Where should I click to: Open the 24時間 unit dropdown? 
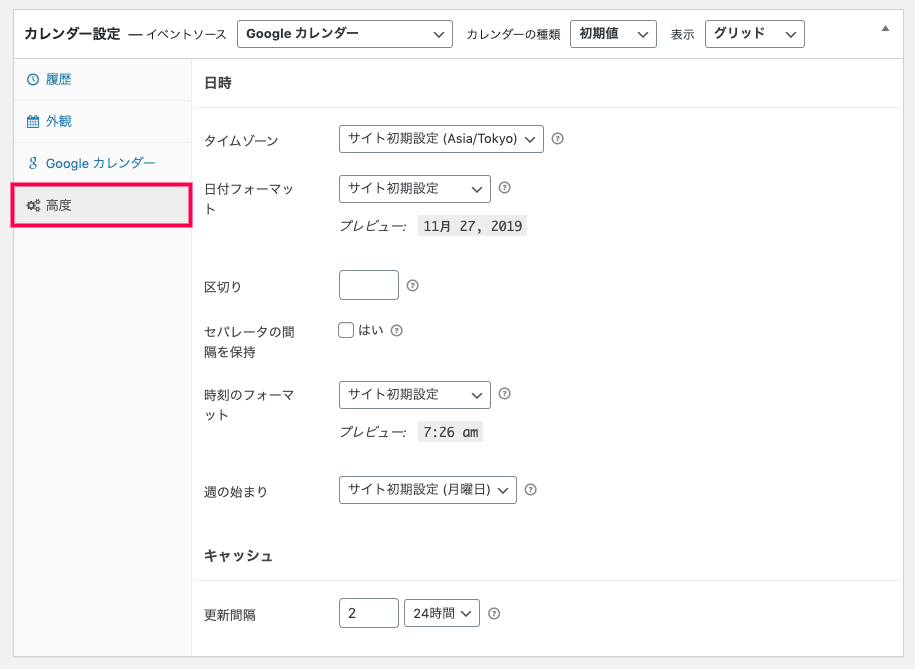click(x=442, y=613)
